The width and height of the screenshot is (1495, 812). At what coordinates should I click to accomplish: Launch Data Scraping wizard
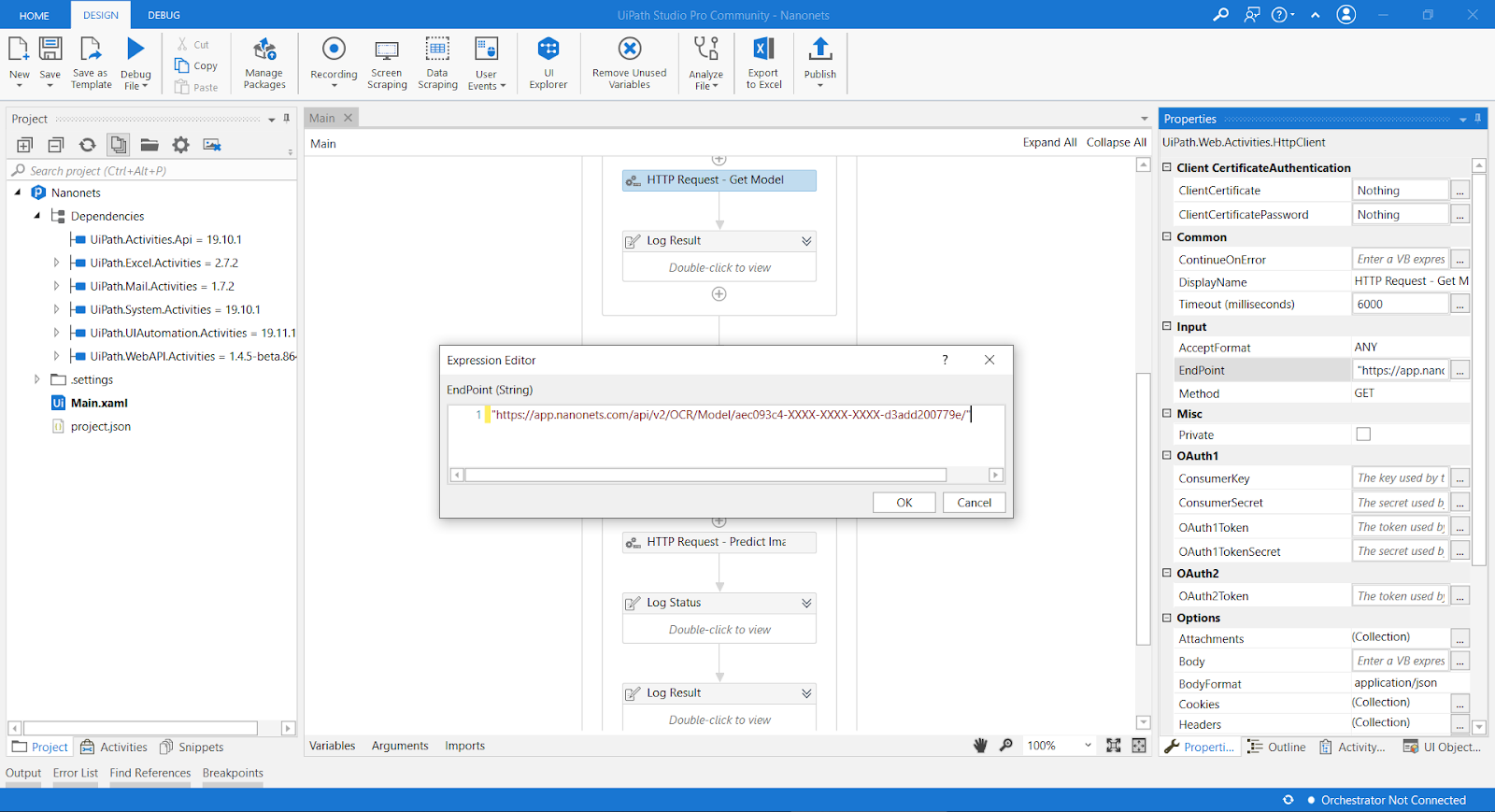[x=437, y=64]
